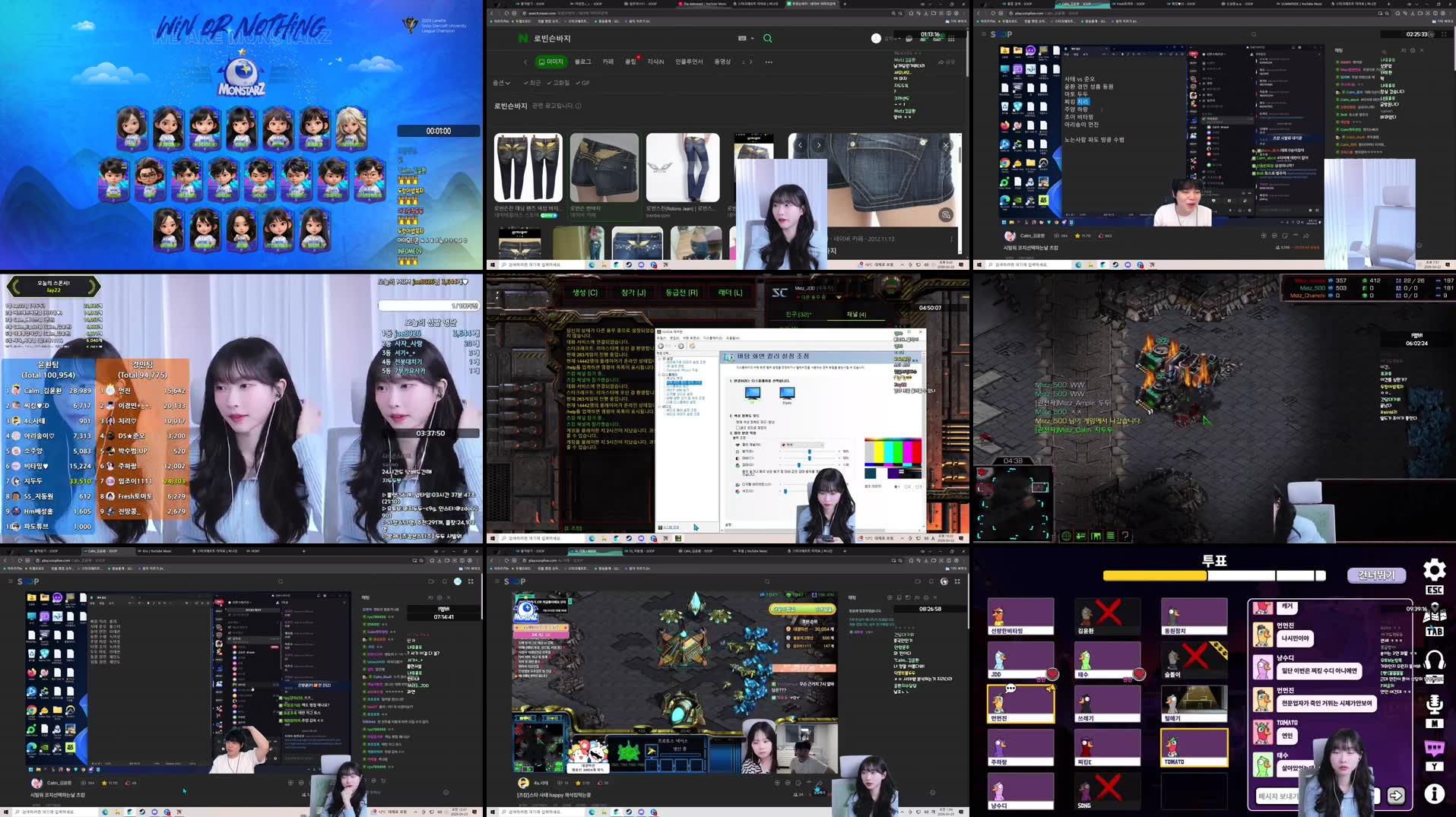
Task: Adjust the brightness slider in NVIDIA color settings
Action: 809,452
